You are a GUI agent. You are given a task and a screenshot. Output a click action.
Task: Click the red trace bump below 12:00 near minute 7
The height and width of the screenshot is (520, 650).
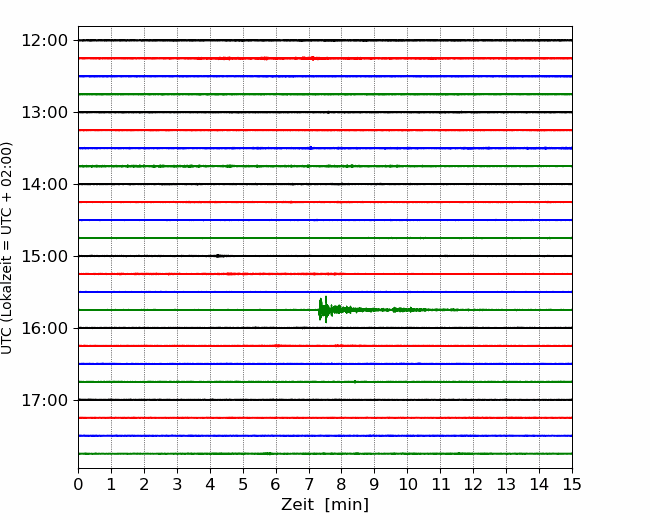[312, 58]
